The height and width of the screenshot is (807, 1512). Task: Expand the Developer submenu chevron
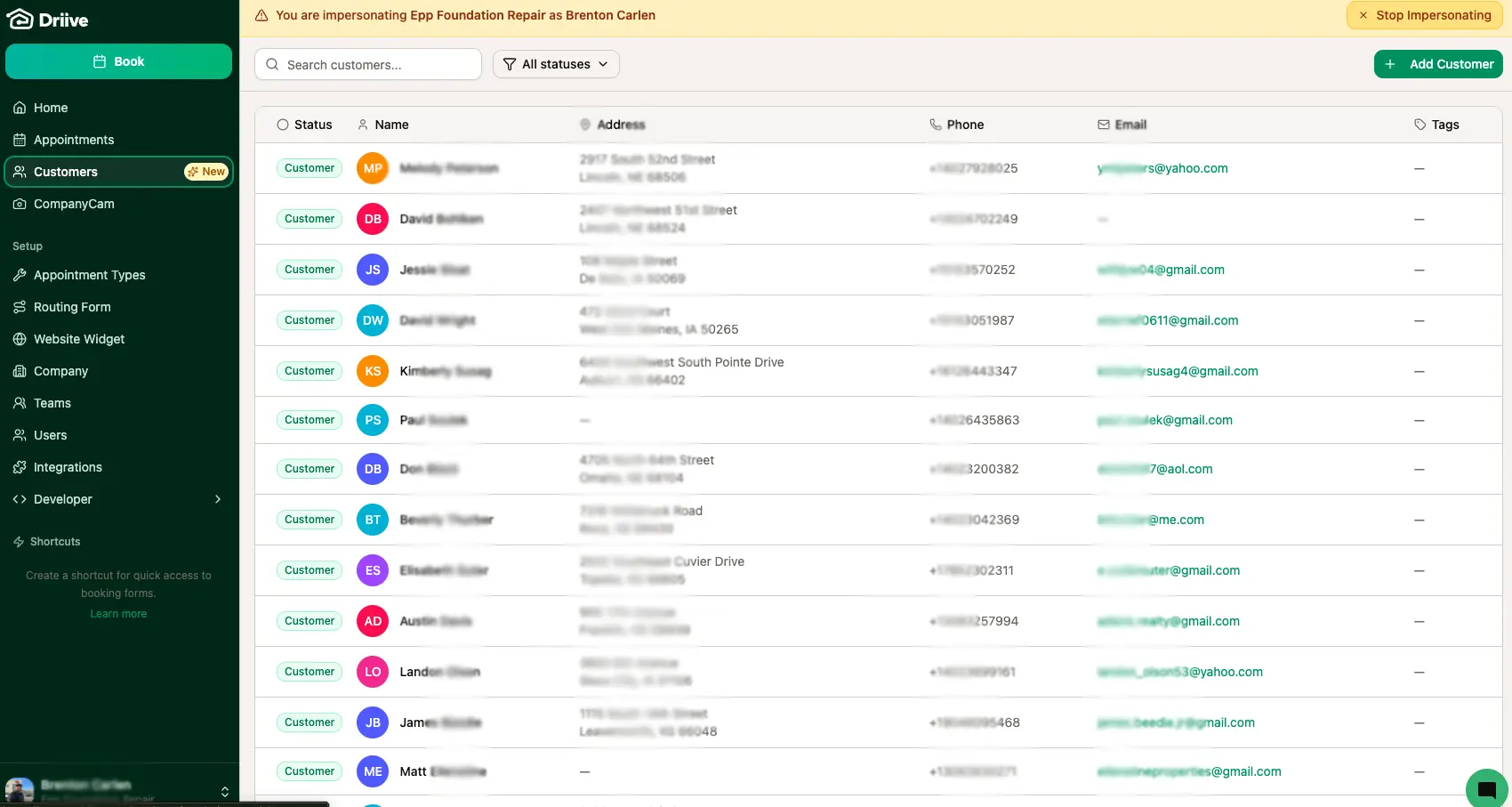pos(218,499)
